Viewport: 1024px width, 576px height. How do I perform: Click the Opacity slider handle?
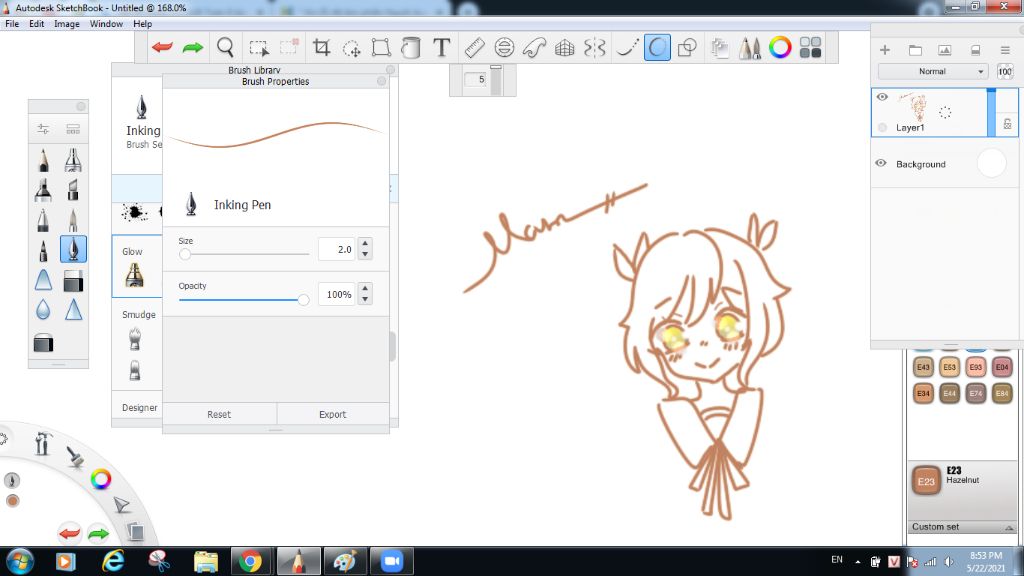coord(303,300)
